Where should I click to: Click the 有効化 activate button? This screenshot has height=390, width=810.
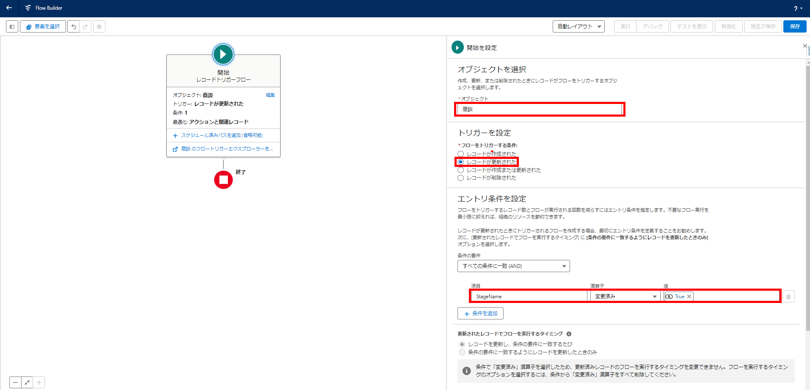click(728, 26)
